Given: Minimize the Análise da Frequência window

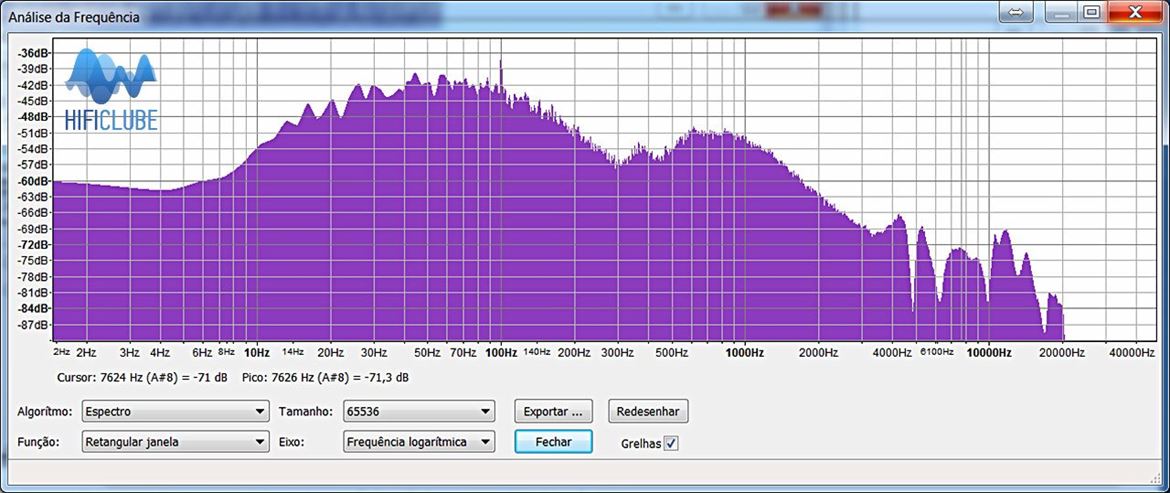Looking at the screenshot, I should 1061,13.
